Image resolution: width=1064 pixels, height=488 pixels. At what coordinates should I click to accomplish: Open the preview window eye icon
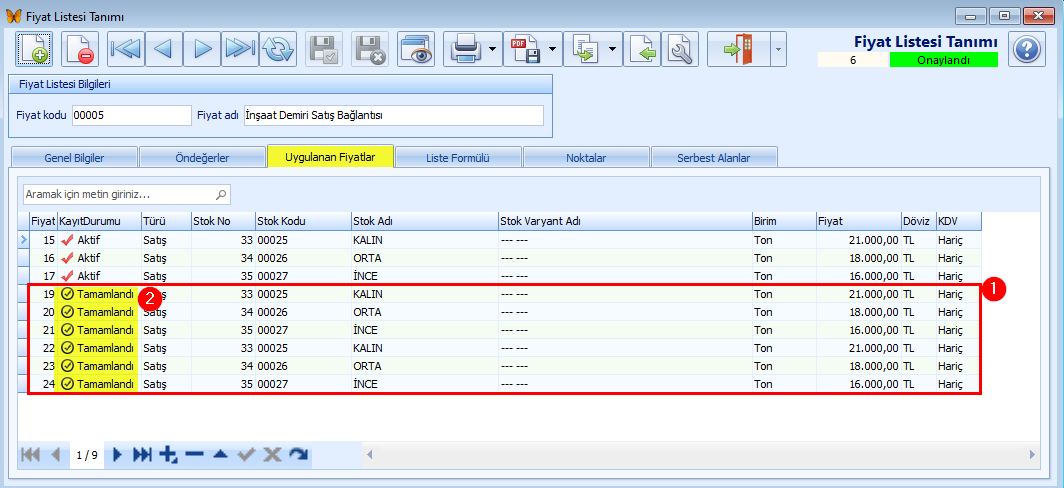coord(416,49)
